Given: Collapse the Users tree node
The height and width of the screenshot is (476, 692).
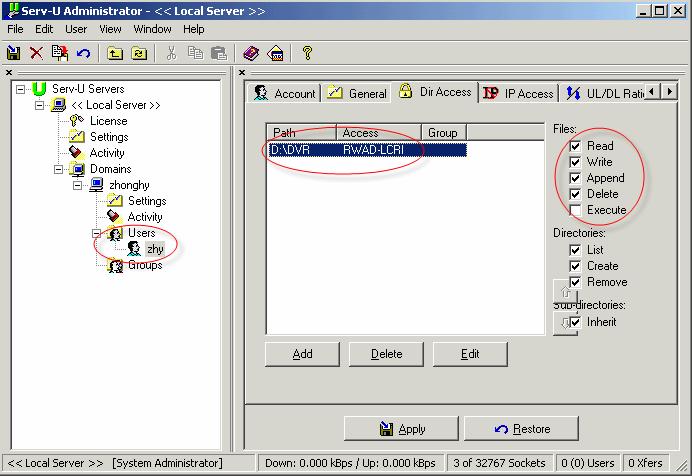Looking at the screenshot, I should point(96,233).
